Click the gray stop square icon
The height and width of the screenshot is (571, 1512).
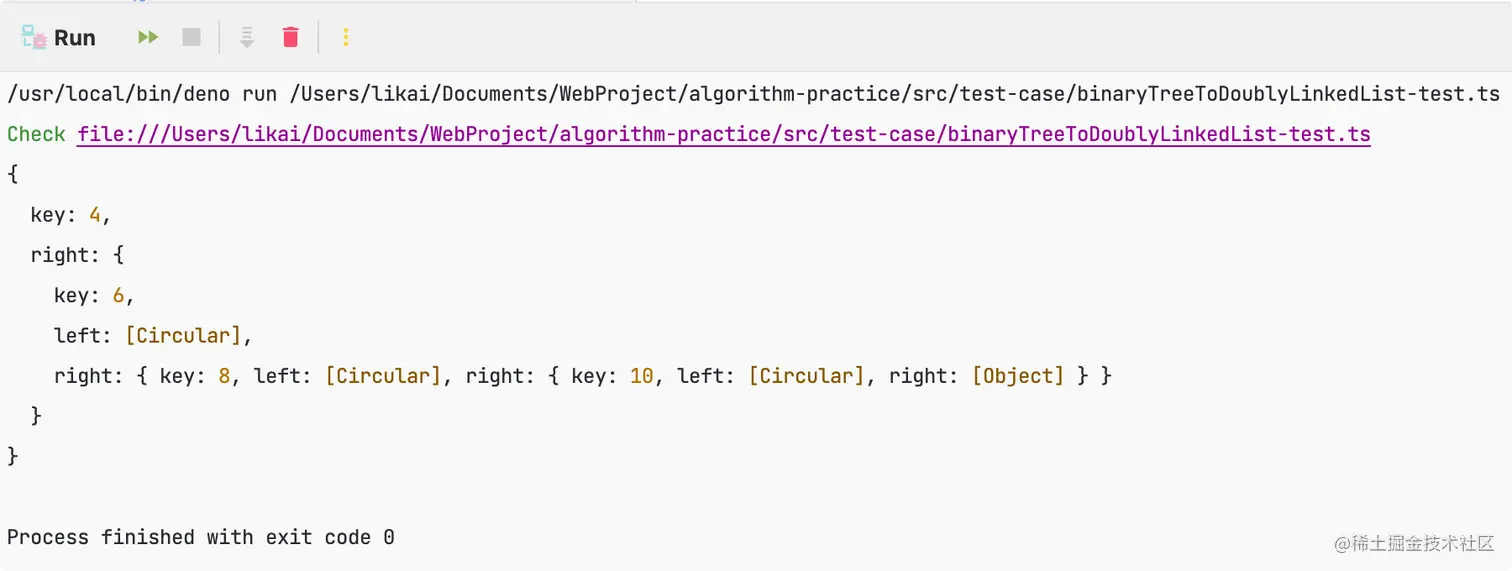(x=191, y=37)
